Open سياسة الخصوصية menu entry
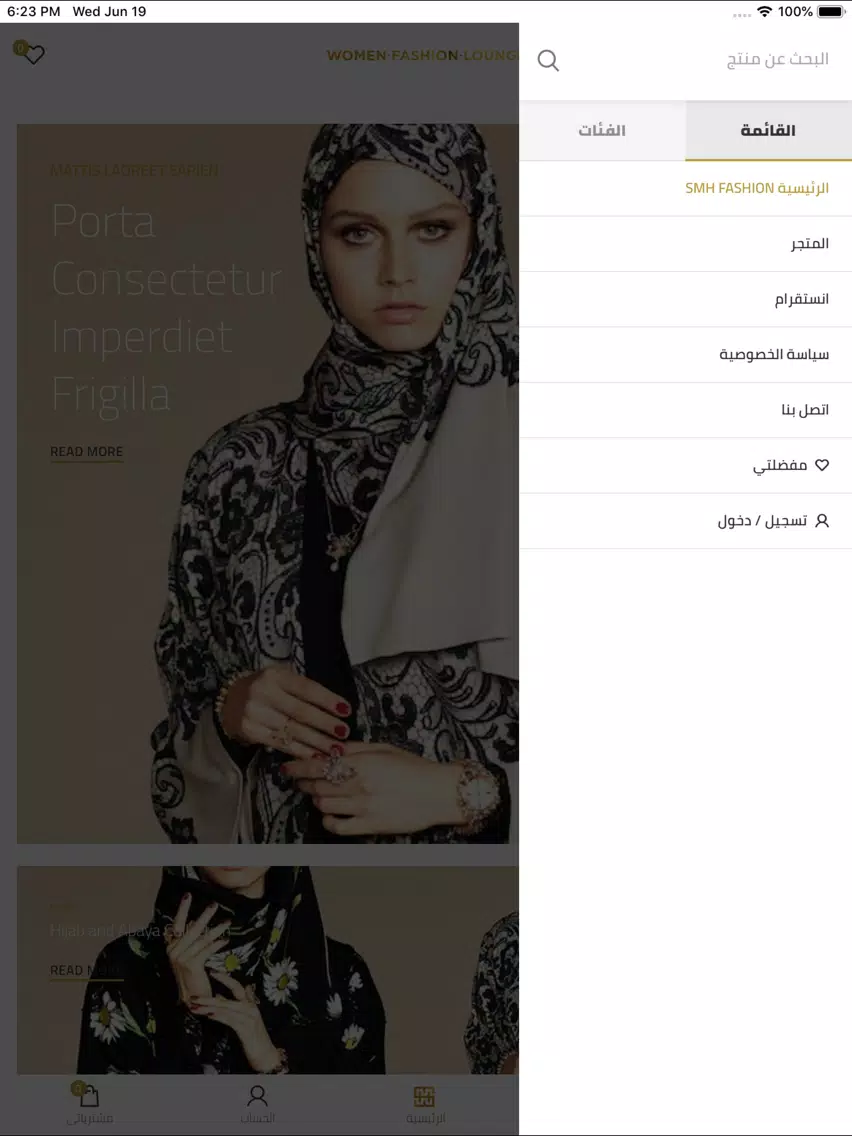 coord(685,355)
